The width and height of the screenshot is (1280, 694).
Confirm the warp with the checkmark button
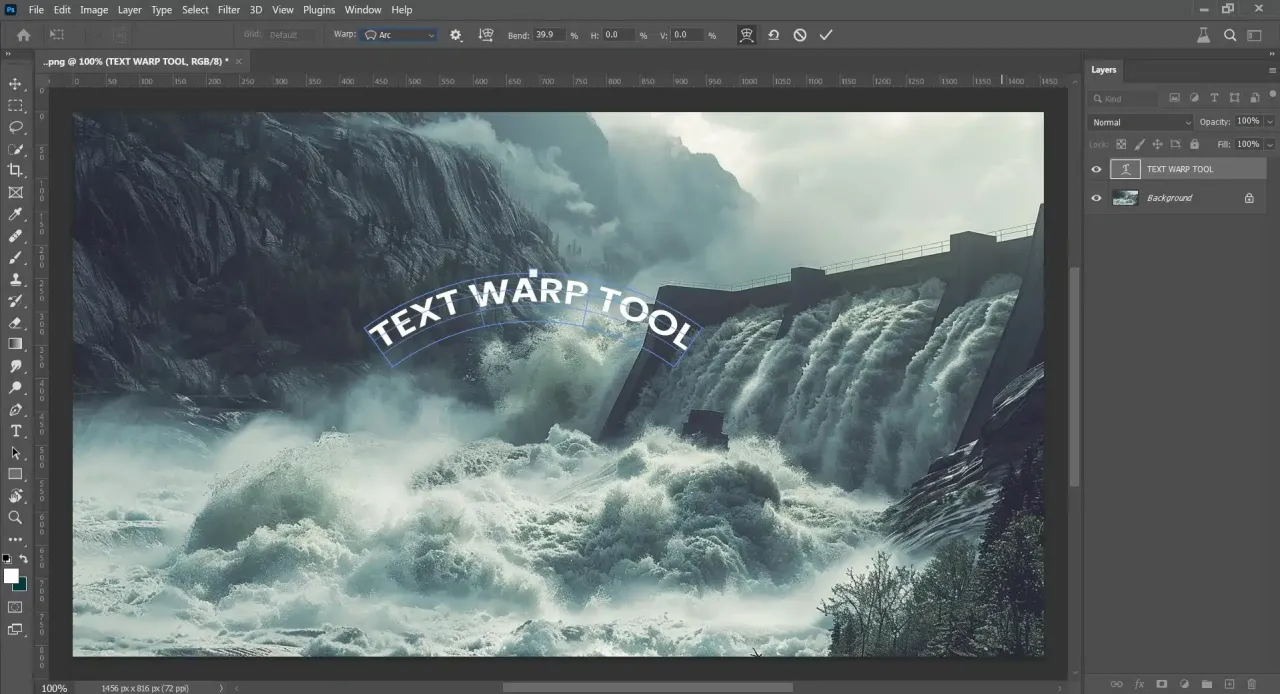click(x=825, y=35)
